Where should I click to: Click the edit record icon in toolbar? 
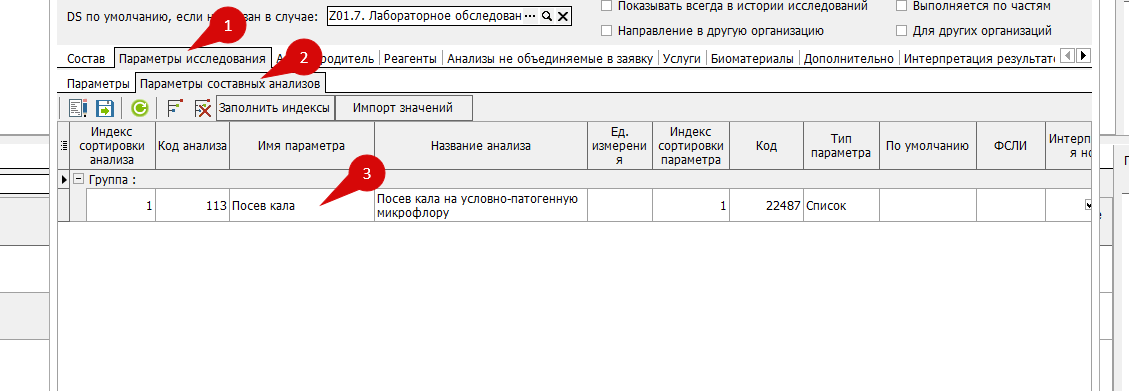[78, 108]
